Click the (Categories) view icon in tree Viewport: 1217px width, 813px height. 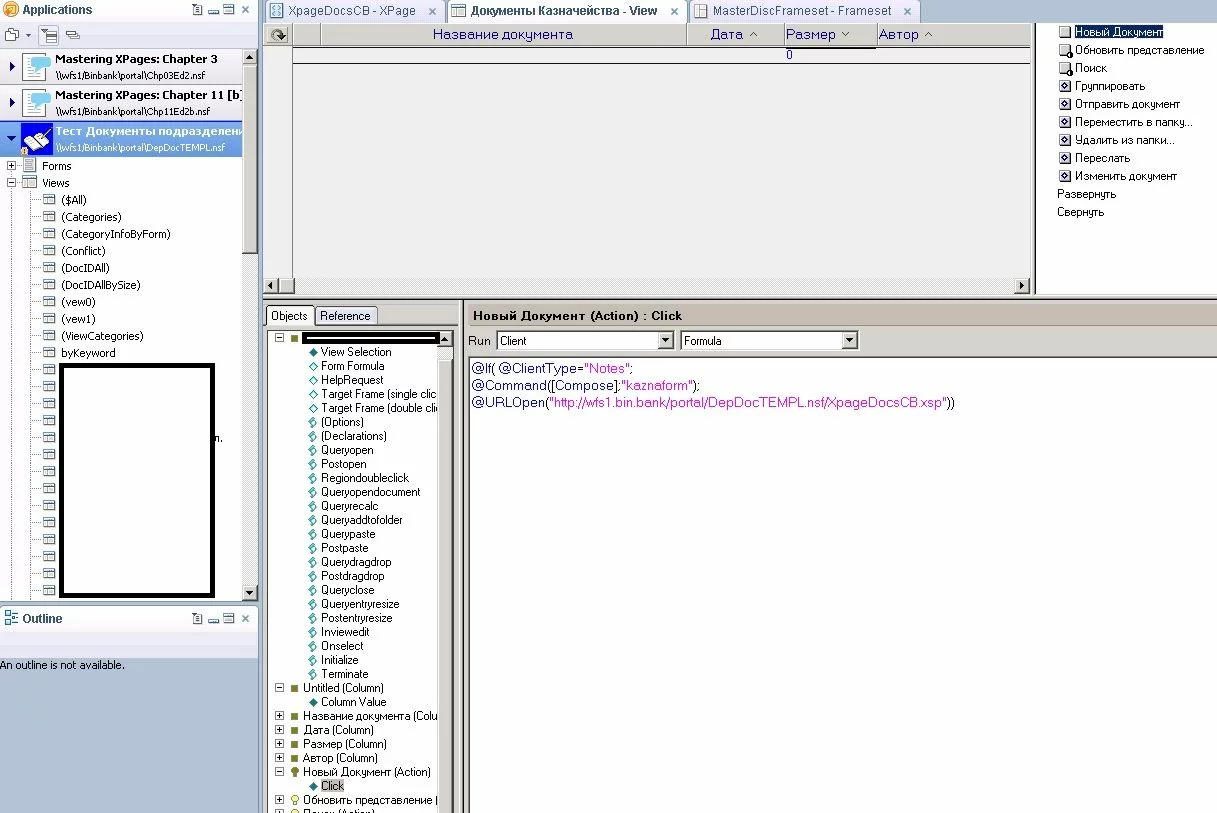click(x=48, y=217)
